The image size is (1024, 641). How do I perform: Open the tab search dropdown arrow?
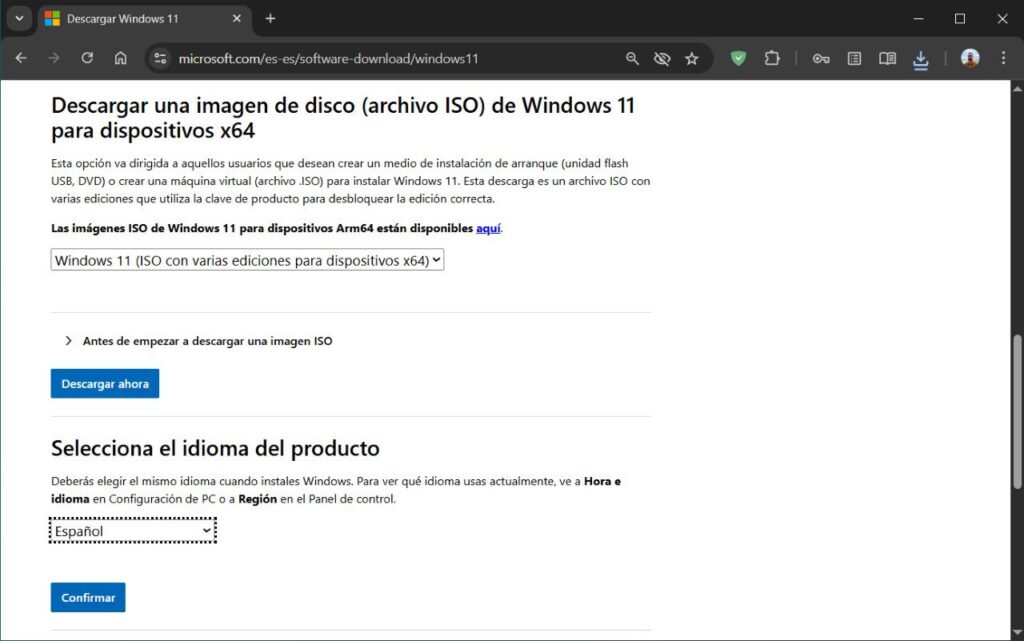[x=19, y=18]
